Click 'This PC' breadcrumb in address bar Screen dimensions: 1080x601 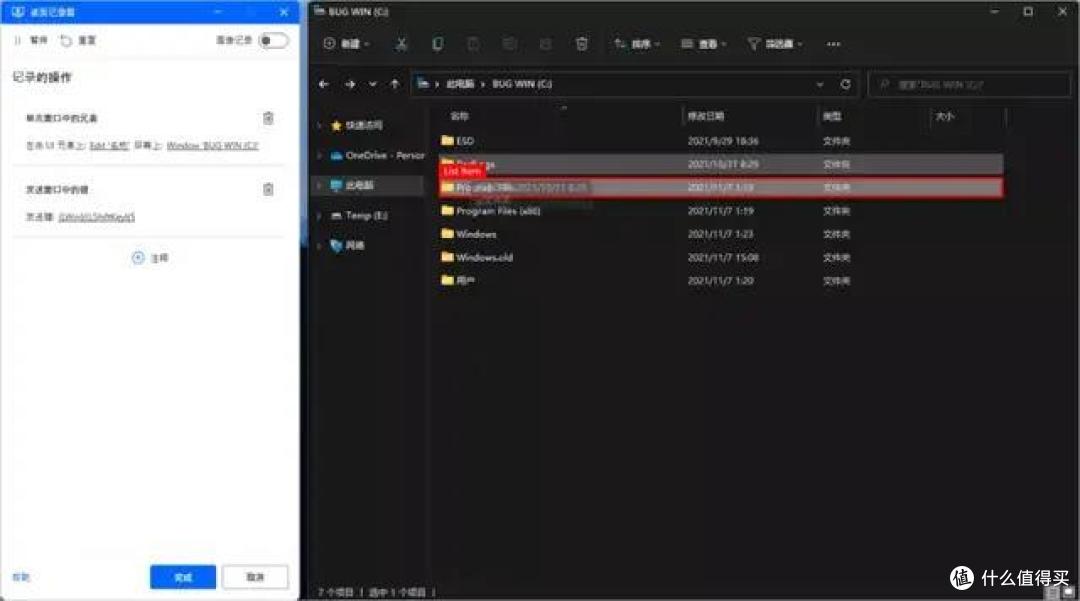[x=460, y=84]
